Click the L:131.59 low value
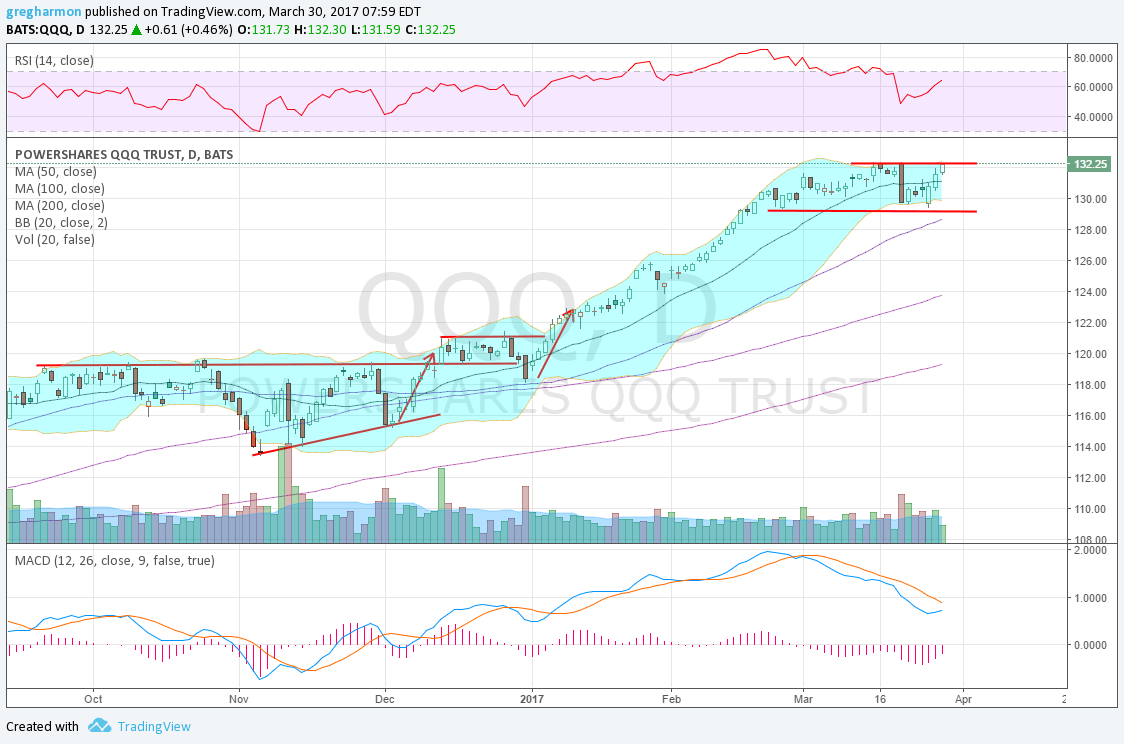This screenshot has height=744, width=1124. point(375,29)
